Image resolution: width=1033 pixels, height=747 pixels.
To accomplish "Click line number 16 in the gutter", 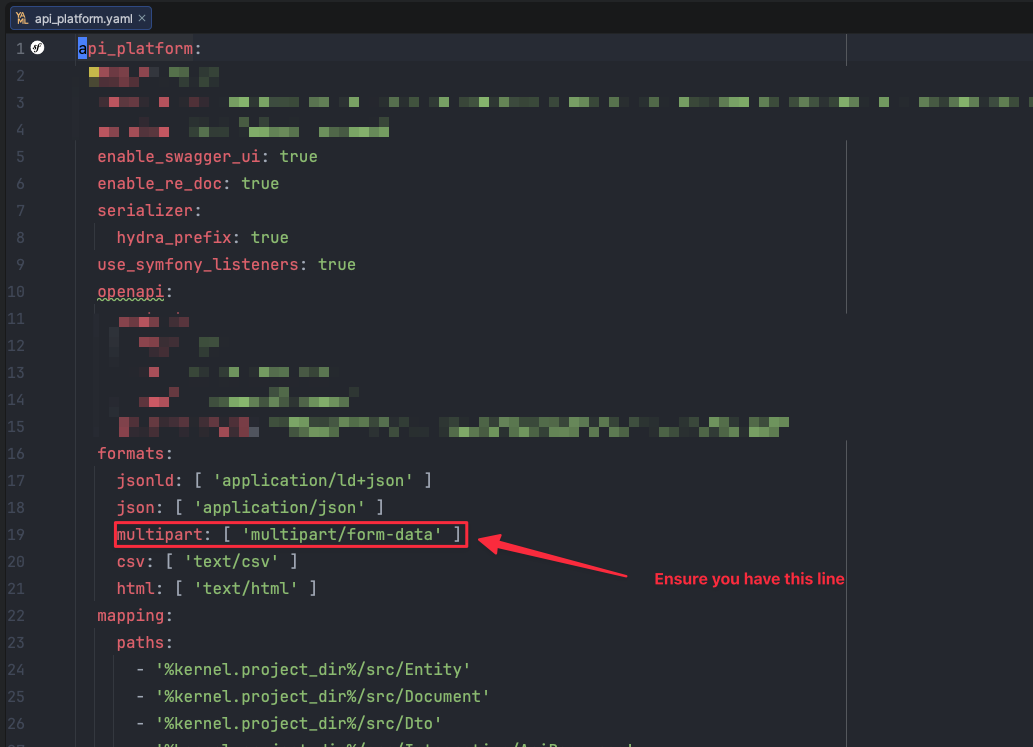I will pyautogui.click(x=17, y=453).
